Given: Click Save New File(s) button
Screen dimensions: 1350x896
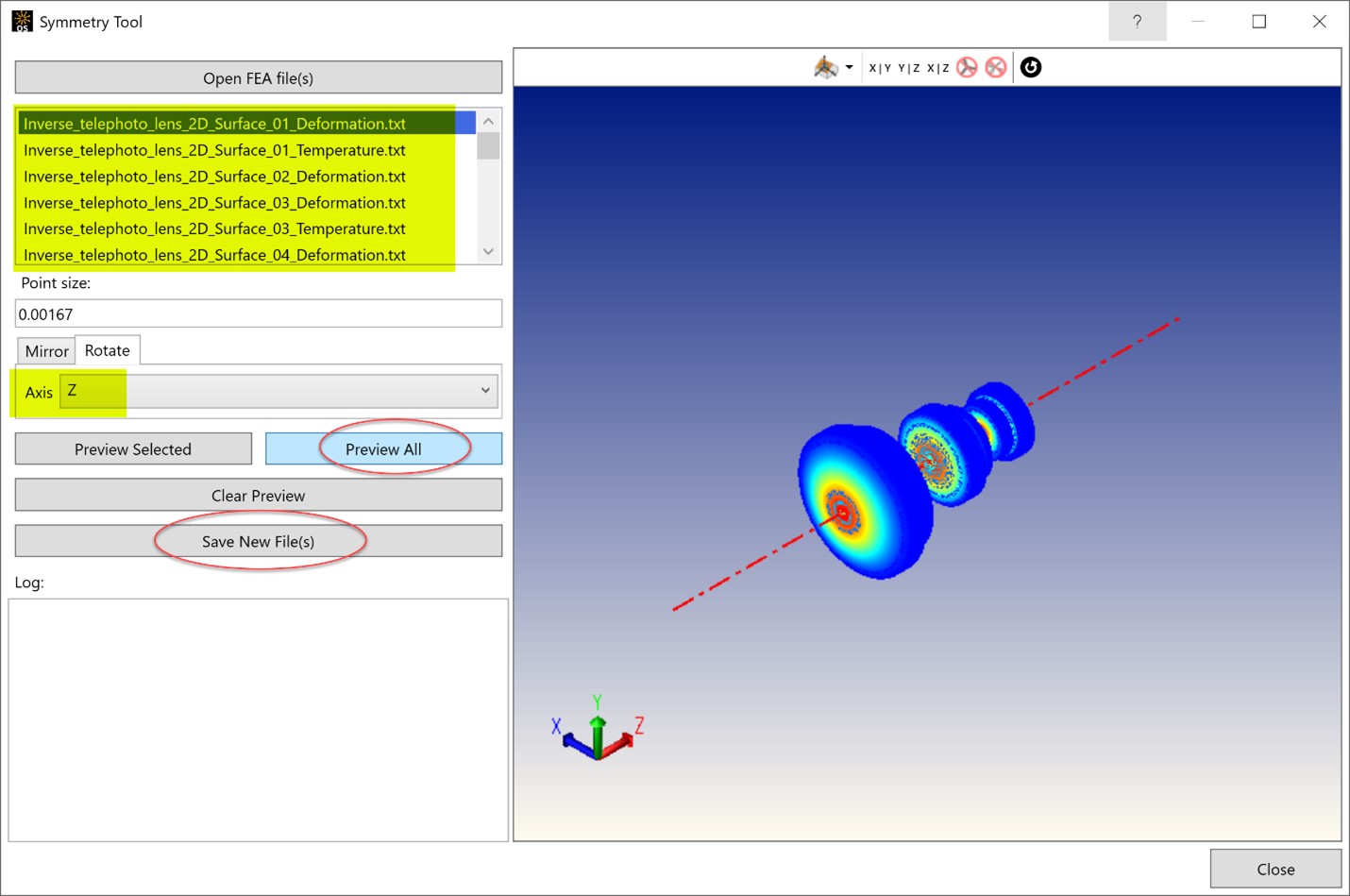Looking at the screenshot, I should pyautogui.click(x=259, y=541).
